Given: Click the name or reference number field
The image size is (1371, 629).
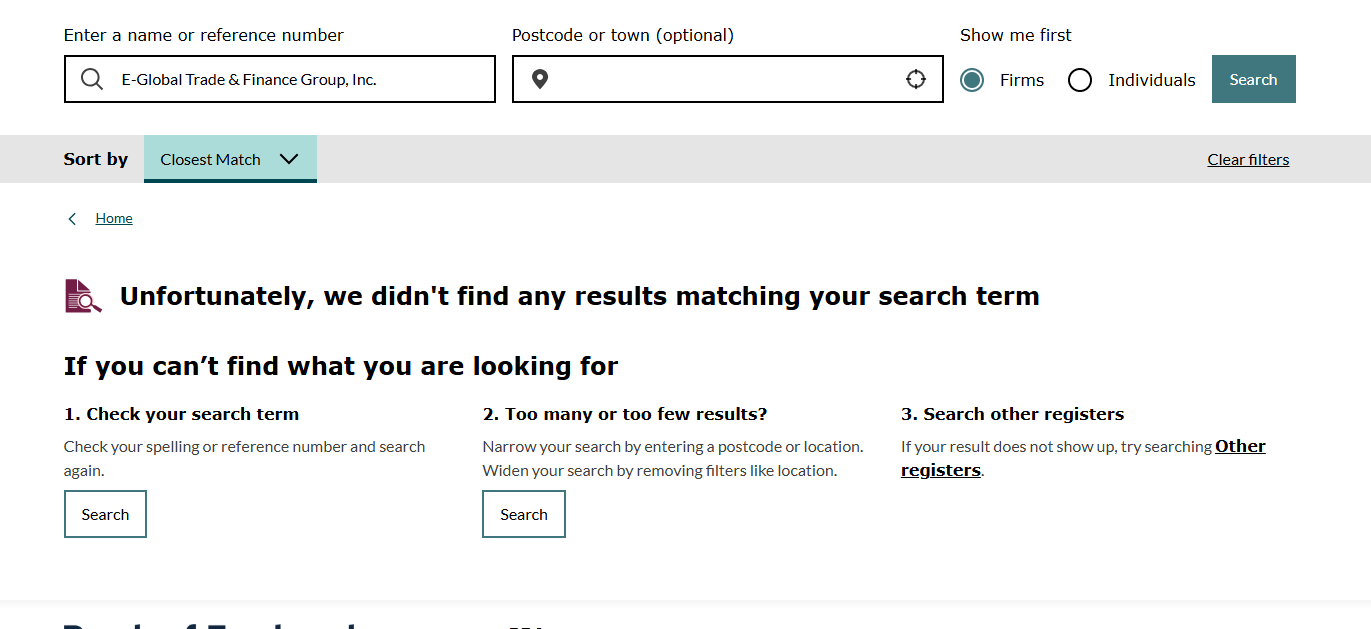Looking at the screenshot, I should 300,80.
